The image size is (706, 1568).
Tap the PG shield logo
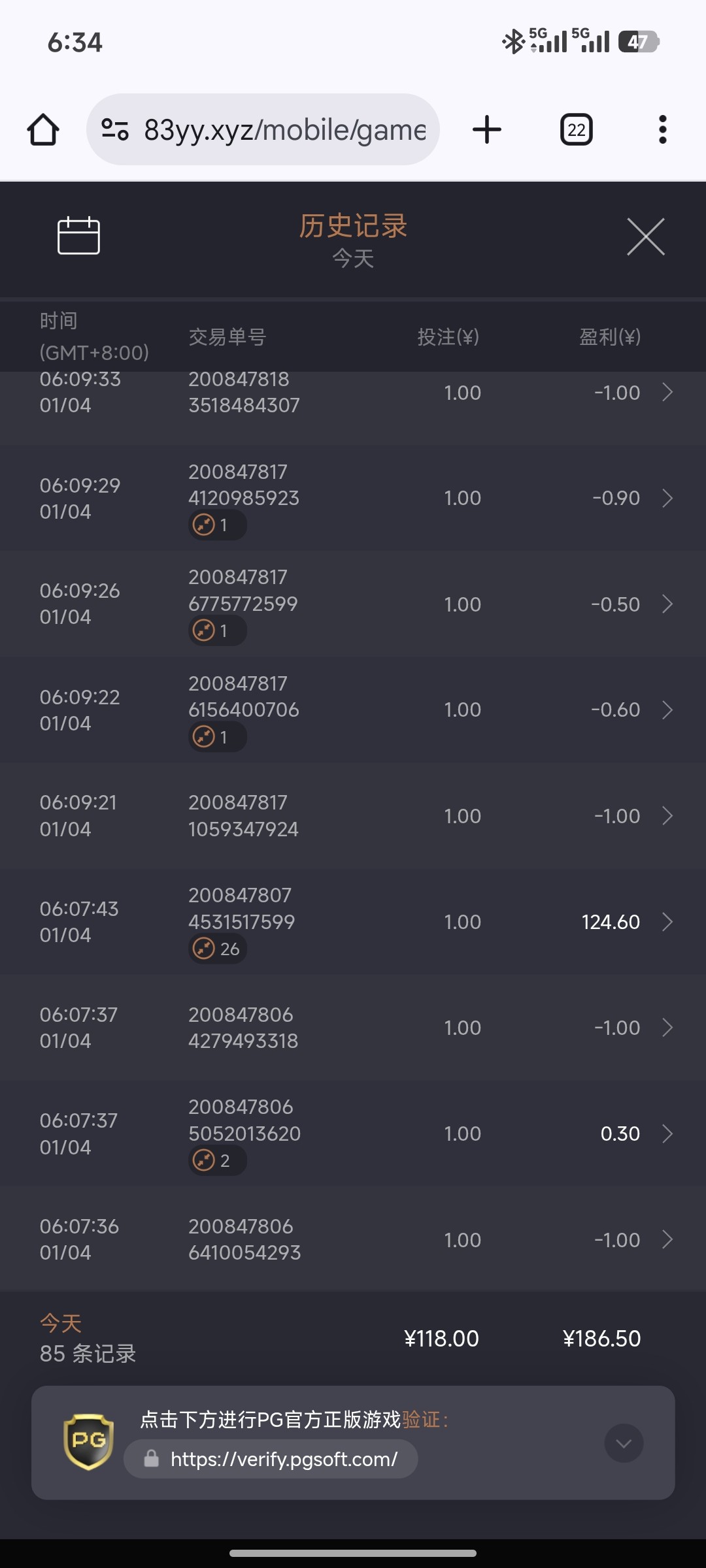(88, 1442)
